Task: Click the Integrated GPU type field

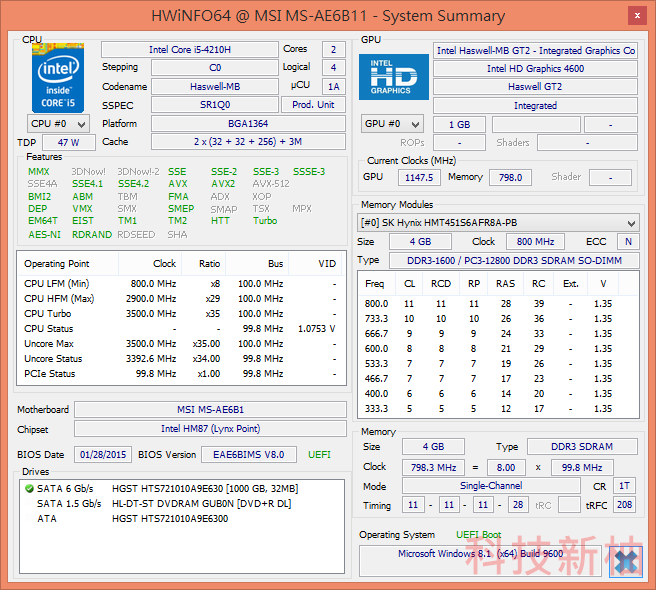Action: click(x=535, y=105)
